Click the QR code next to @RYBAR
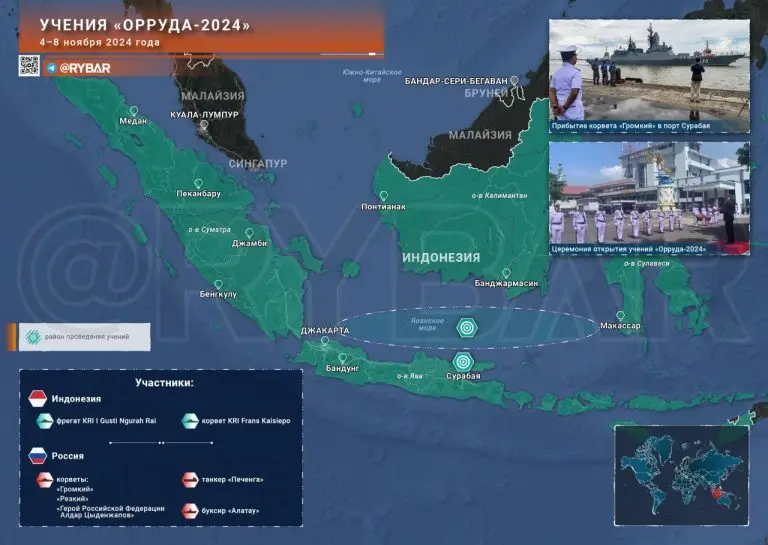This screenshot has height=545, width=768. [x=29, y=66]
